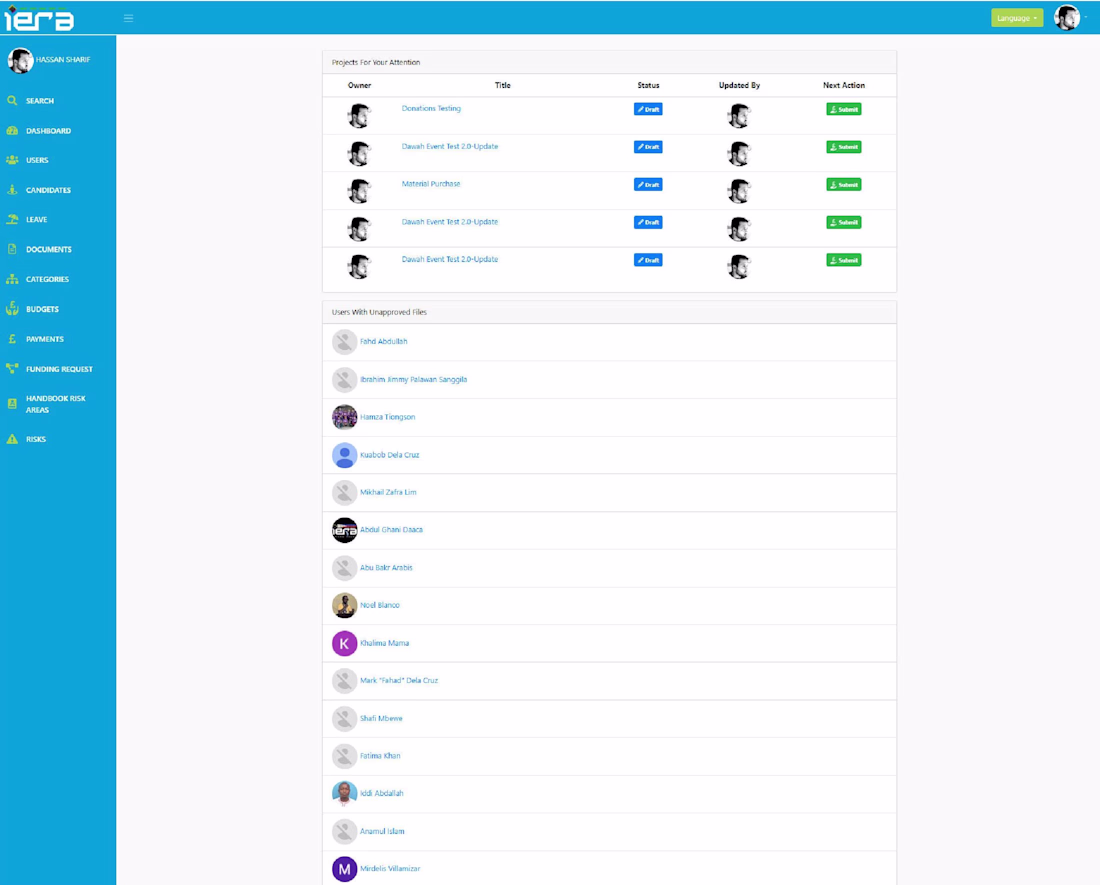Click Abdul Ghani Daaca's IERA avatar
This screenshot has height=885, width=1100.
point(344,530)
